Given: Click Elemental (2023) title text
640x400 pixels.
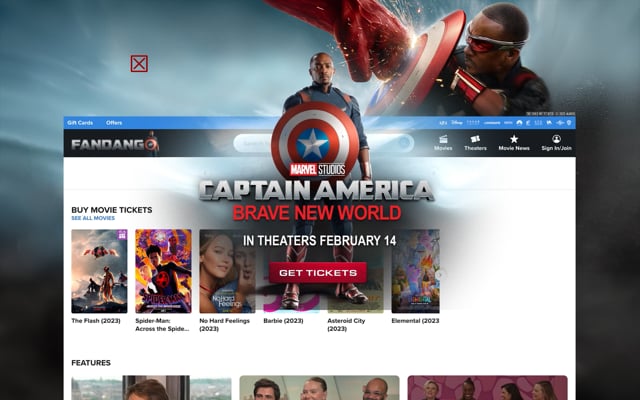Looking at the screenshot, I should tap(416, 321).
